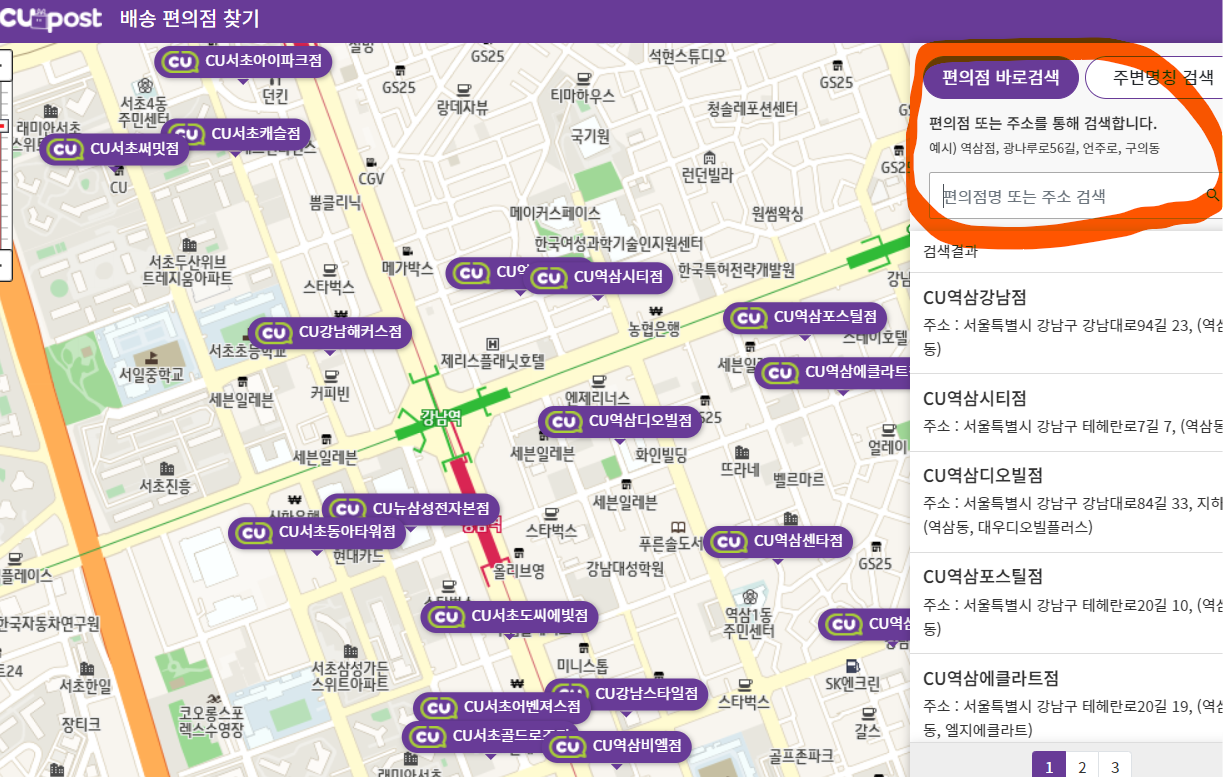This screenshot has width=1229, height=777.
Task: Go to results page 3
Action: (1115, 766)
